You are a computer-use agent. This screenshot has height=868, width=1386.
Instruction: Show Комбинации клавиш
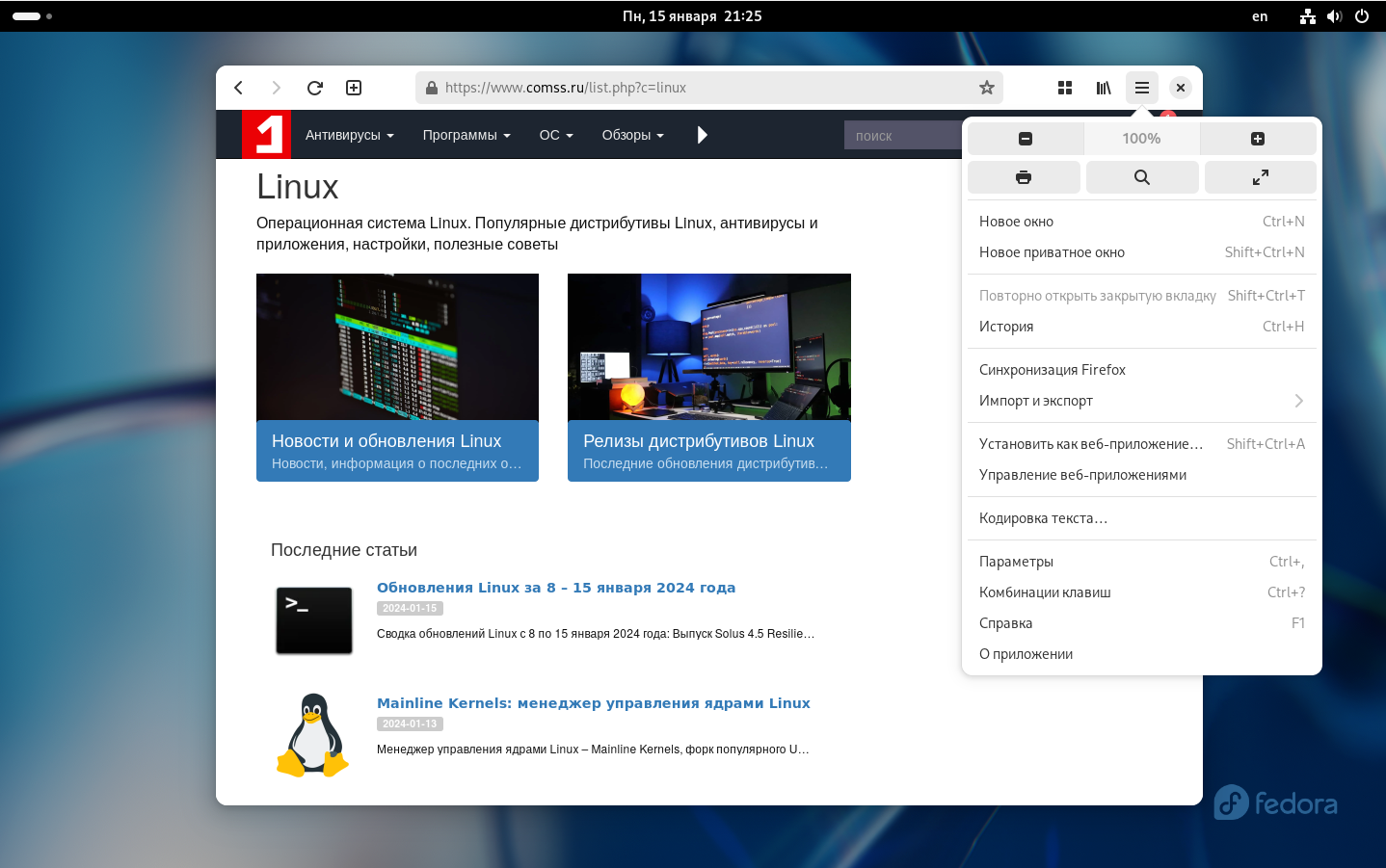[x=1142, y=592]
